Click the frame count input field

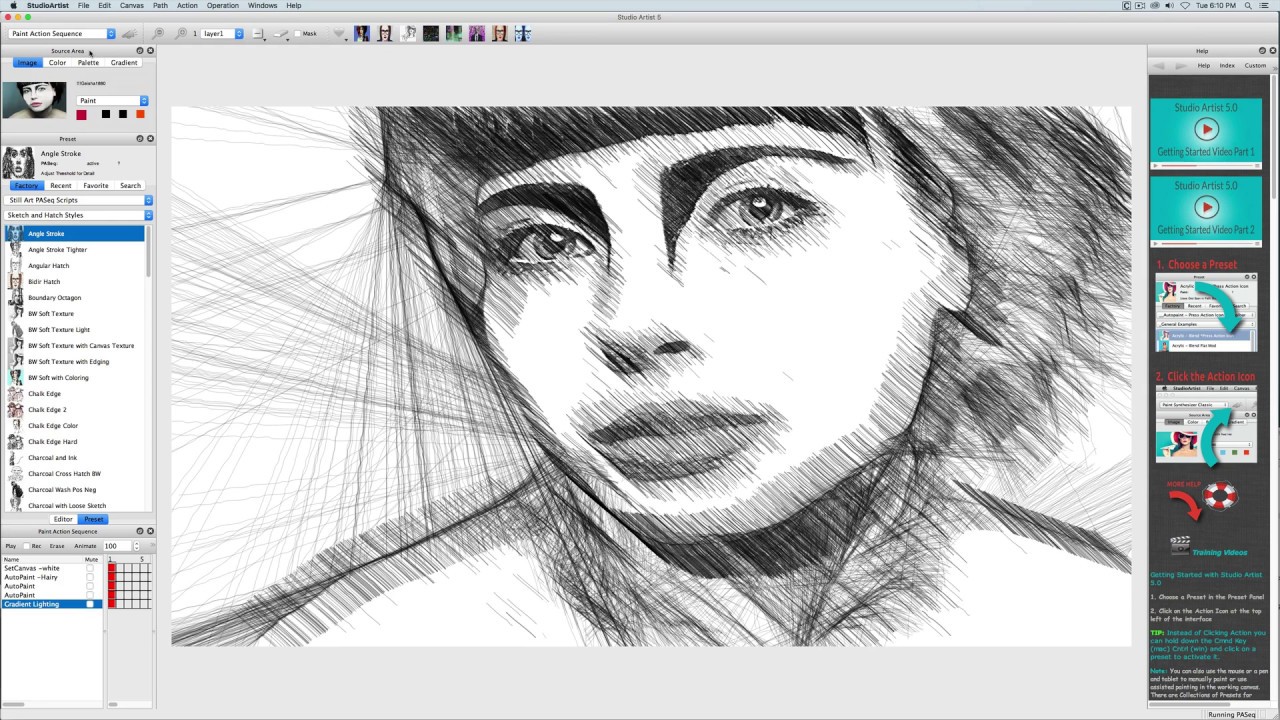click(x=117, y=546)
